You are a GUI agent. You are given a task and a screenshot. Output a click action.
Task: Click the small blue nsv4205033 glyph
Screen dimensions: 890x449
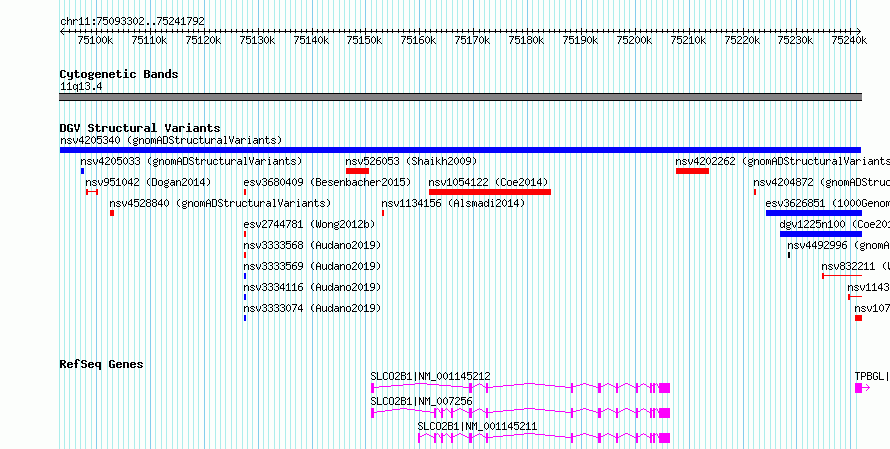pos(82,171)
